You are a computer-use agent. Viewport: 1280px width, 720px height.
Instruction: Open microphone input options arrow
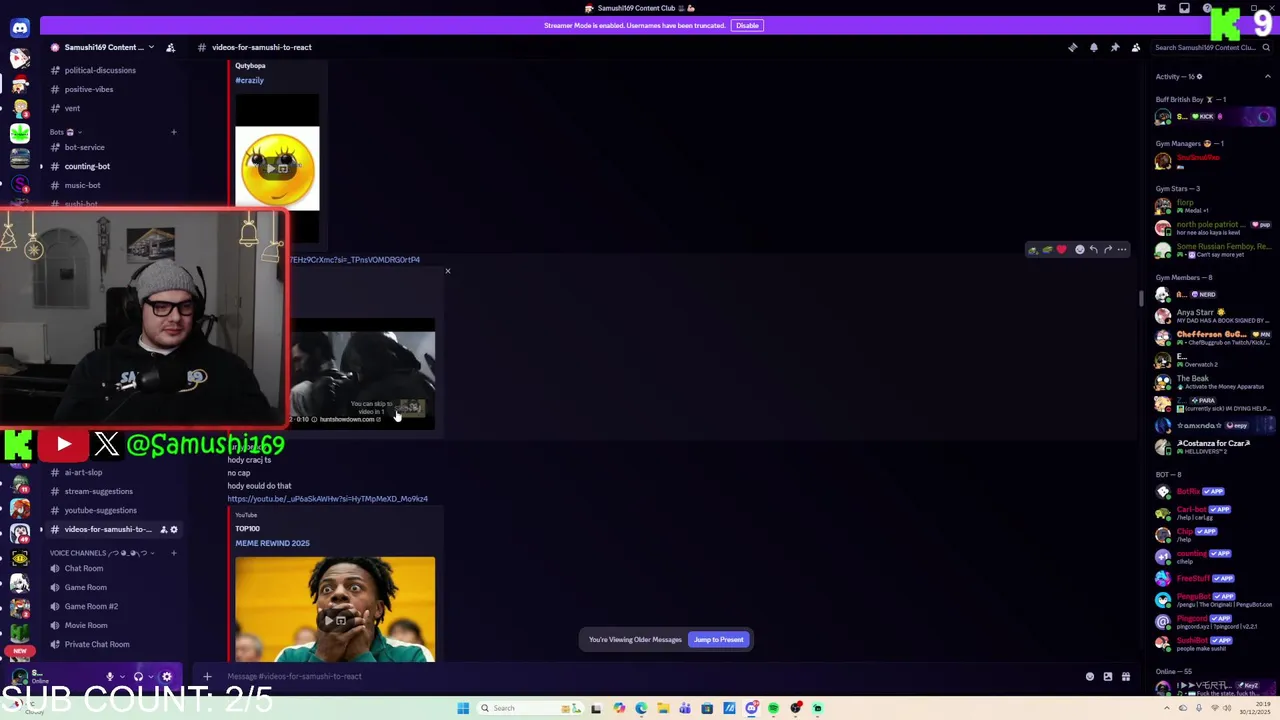coord(123,677)
